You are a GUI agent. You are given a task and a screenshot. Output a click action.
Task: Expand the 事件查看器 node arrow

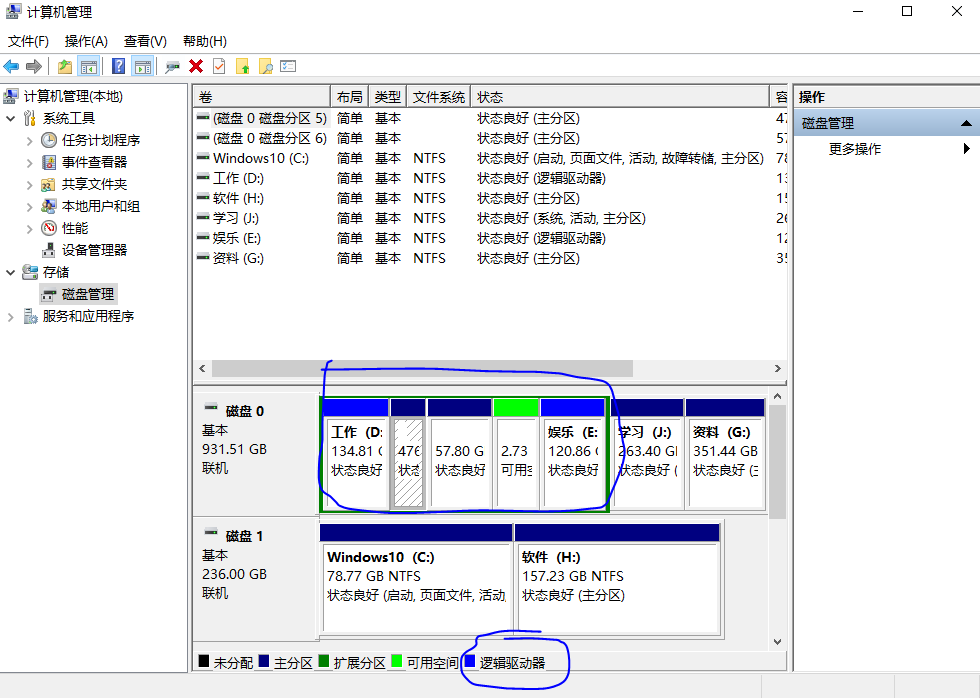pos(29,162)
